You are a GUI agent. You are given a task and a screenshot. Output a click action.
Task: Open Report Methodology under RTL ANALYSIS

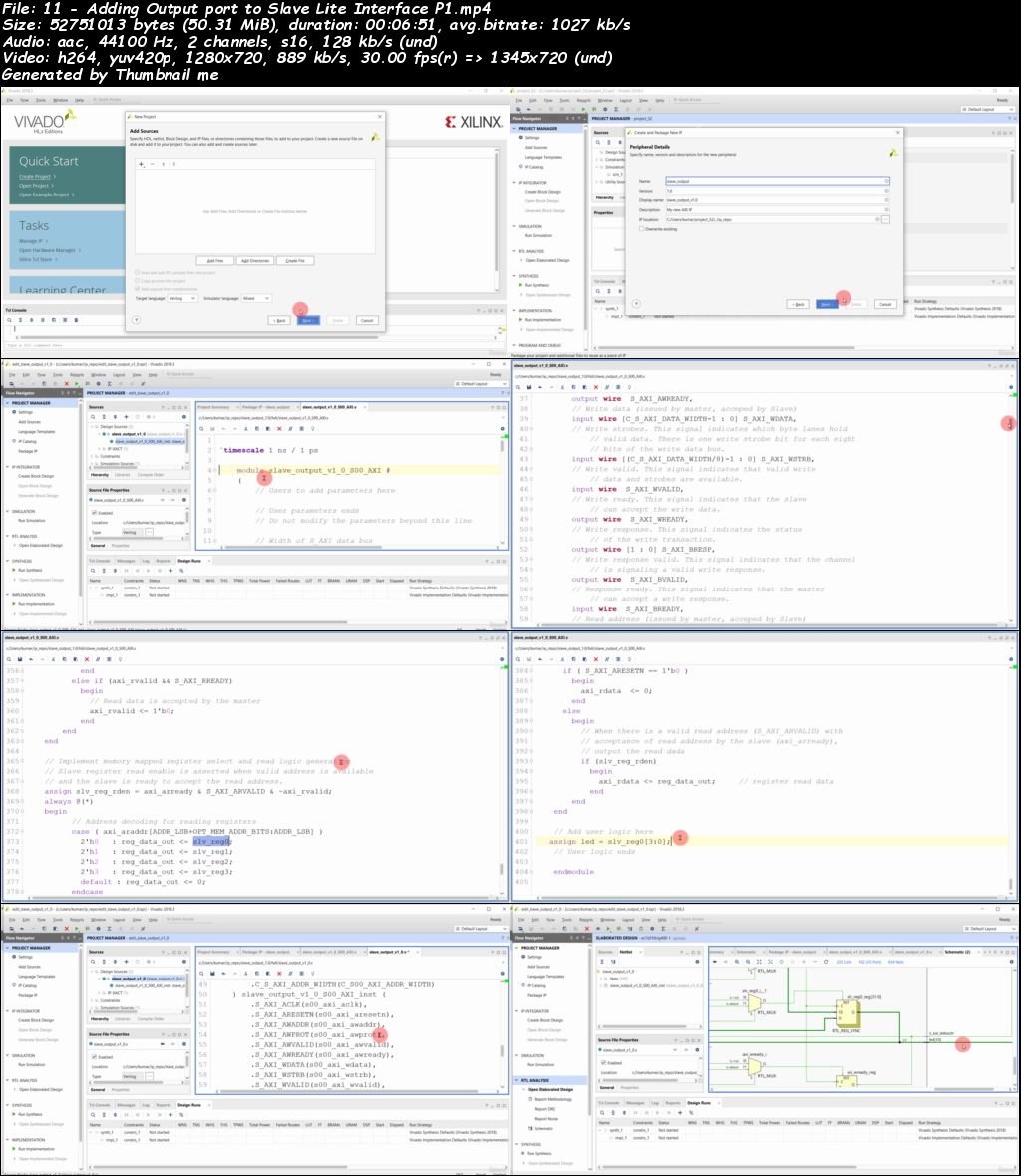553,1099
